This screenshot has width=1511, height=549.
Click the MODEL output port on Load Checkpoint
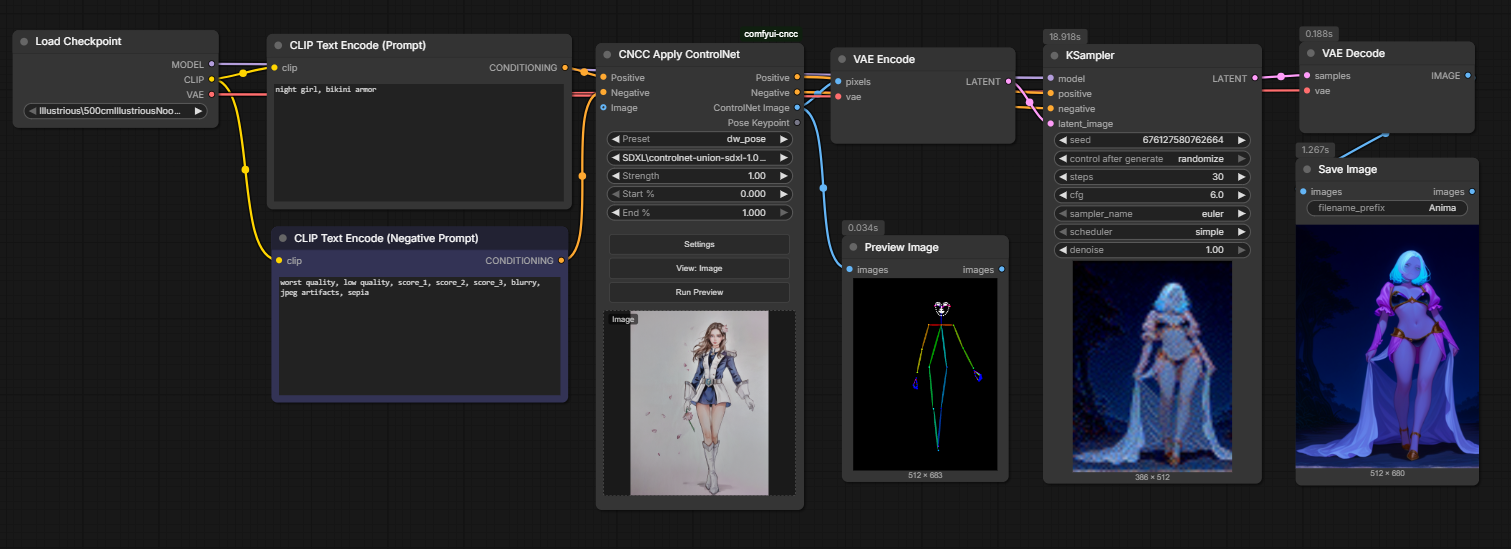[x=211, y=64]
